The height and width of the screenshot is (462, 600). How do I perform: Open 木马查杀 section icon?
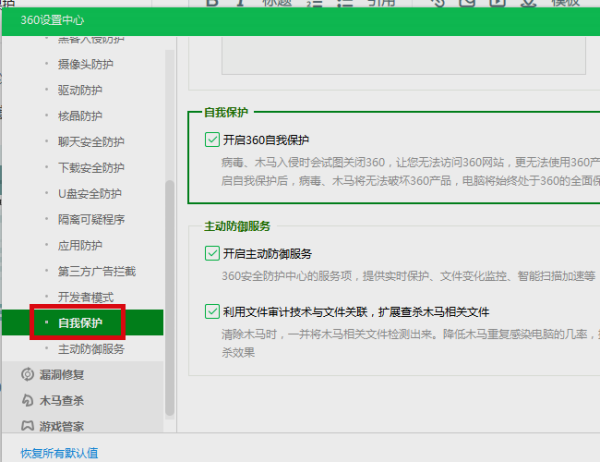(x=27, y=400)
